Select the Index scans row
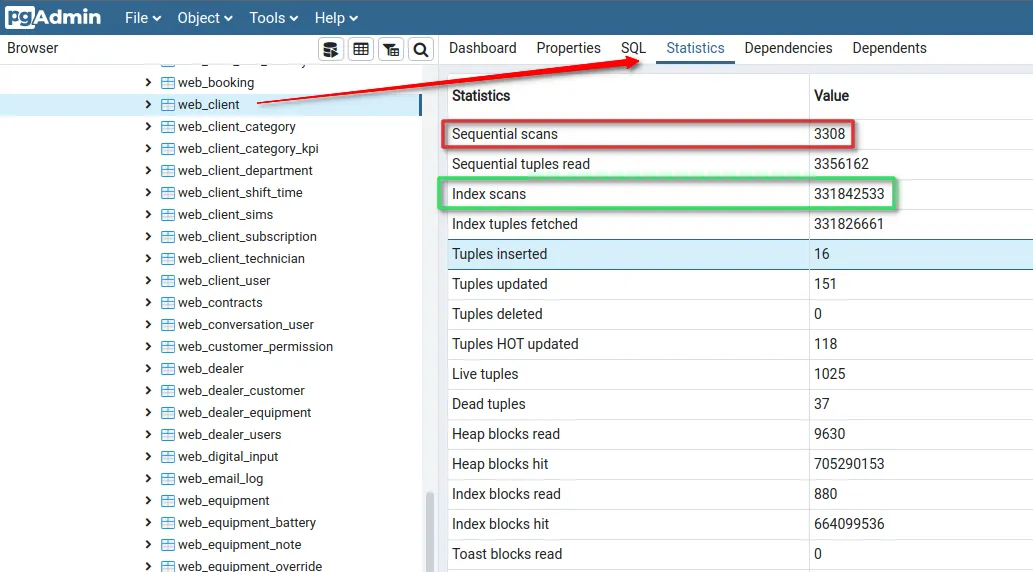 (x=740, y=194)
